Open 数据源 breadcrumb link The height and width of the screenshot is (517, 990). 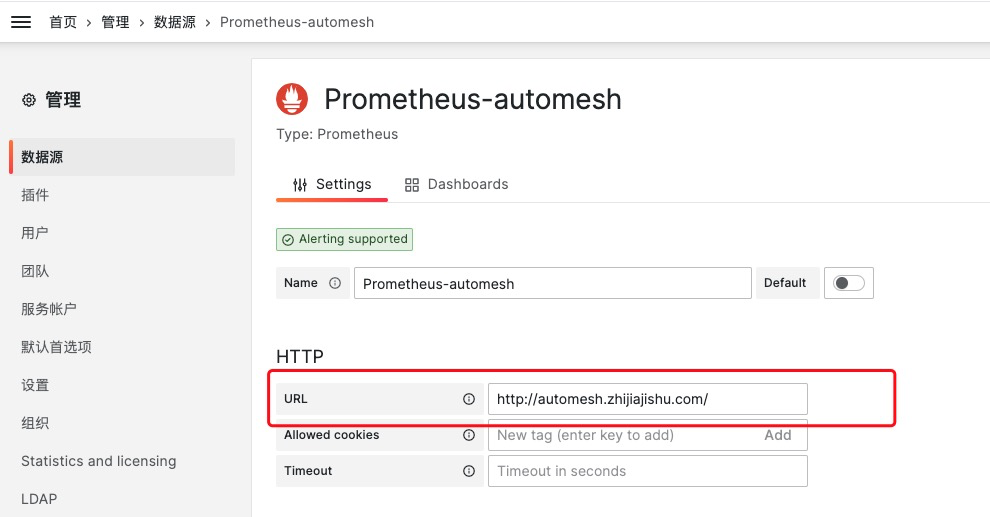pos(175,22)
